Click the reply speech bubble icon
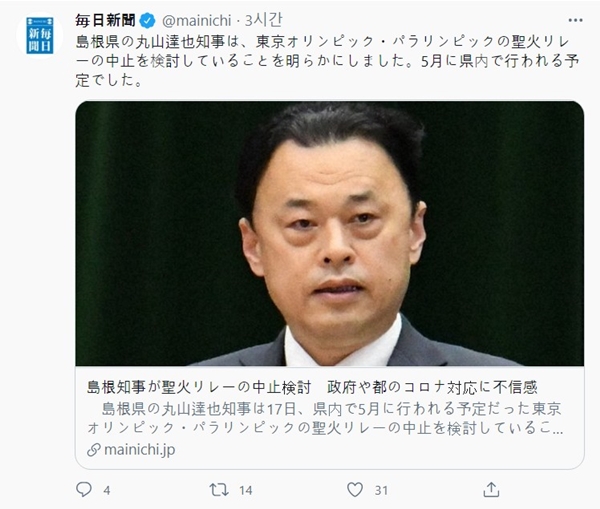Image resolution: width=600 pixels, height=509 pixels. [x=84, y=489]
